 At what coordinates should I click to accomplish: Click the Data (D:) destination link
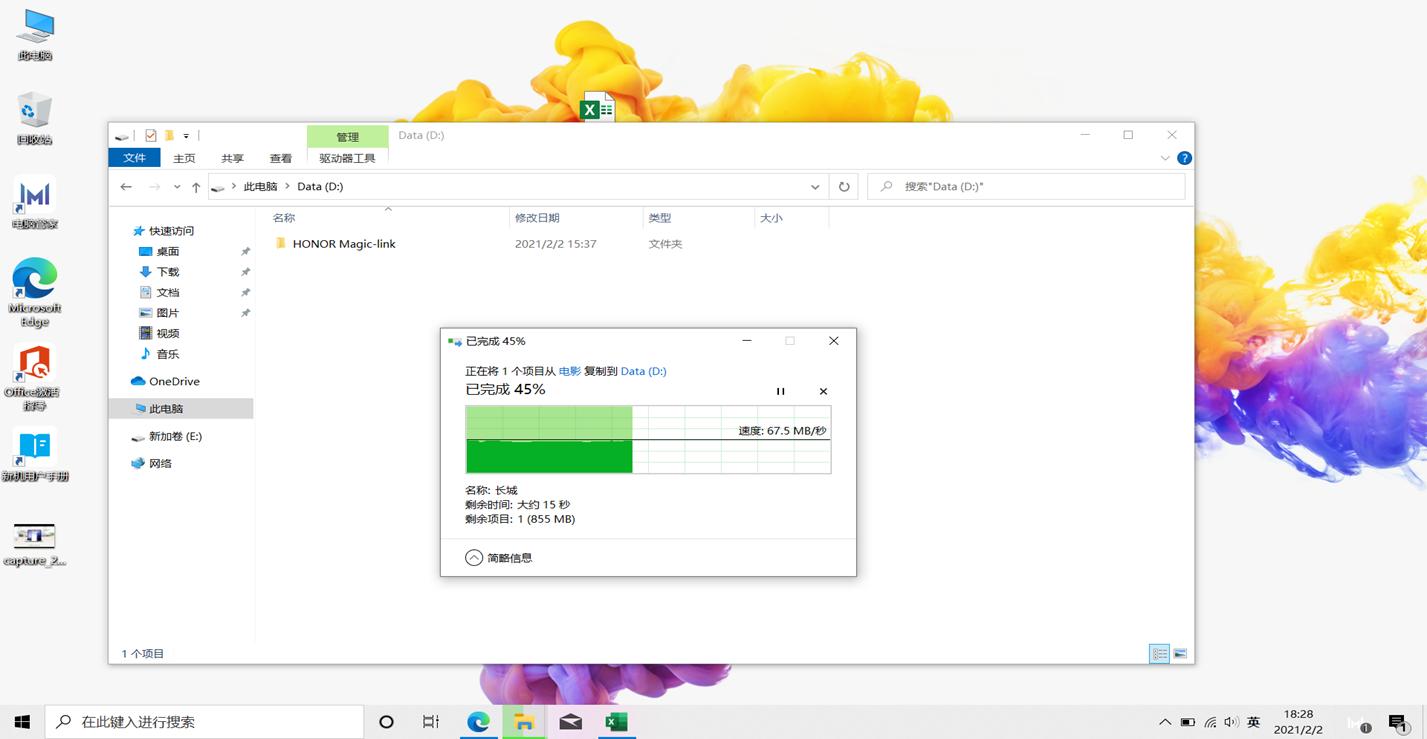pyautogui.click(x=643, y=371)
